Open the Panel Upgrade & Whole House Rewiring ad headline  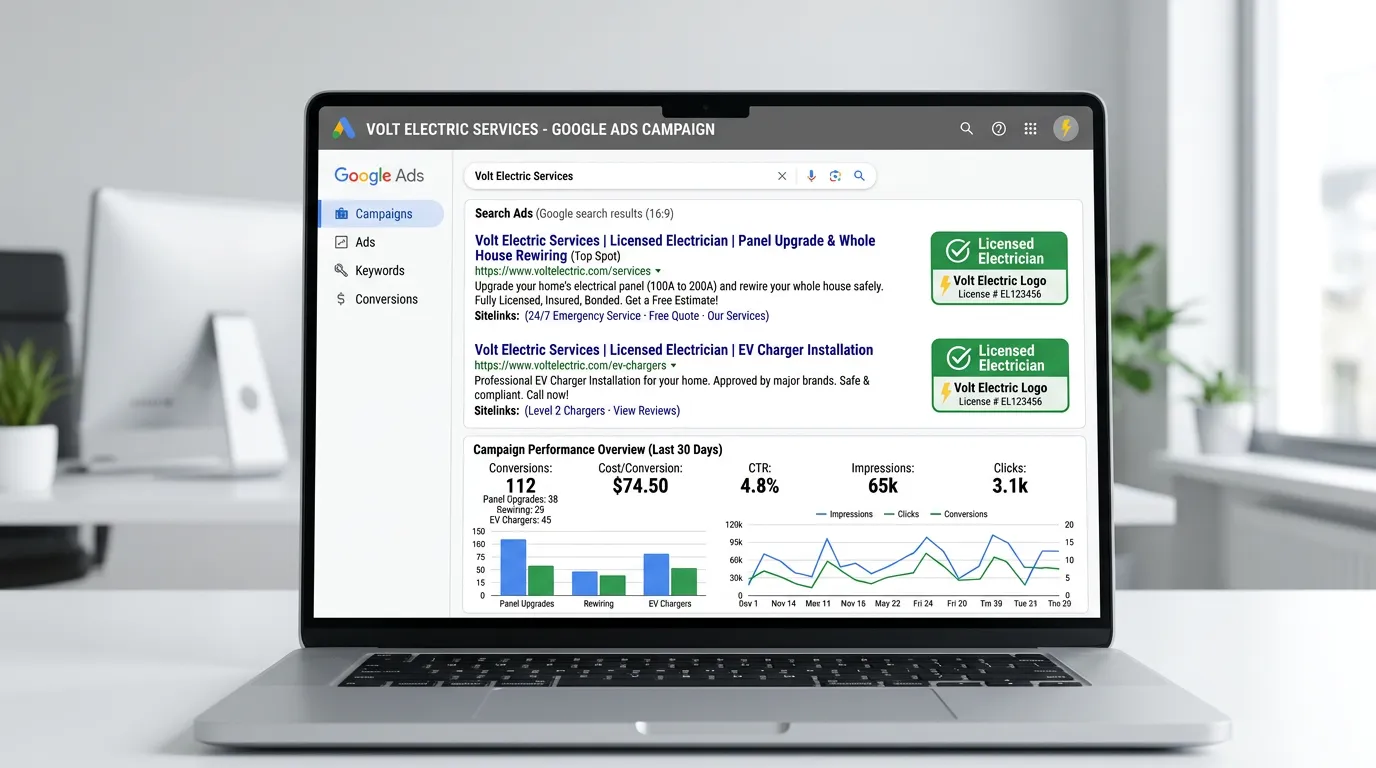pos(675,248)
